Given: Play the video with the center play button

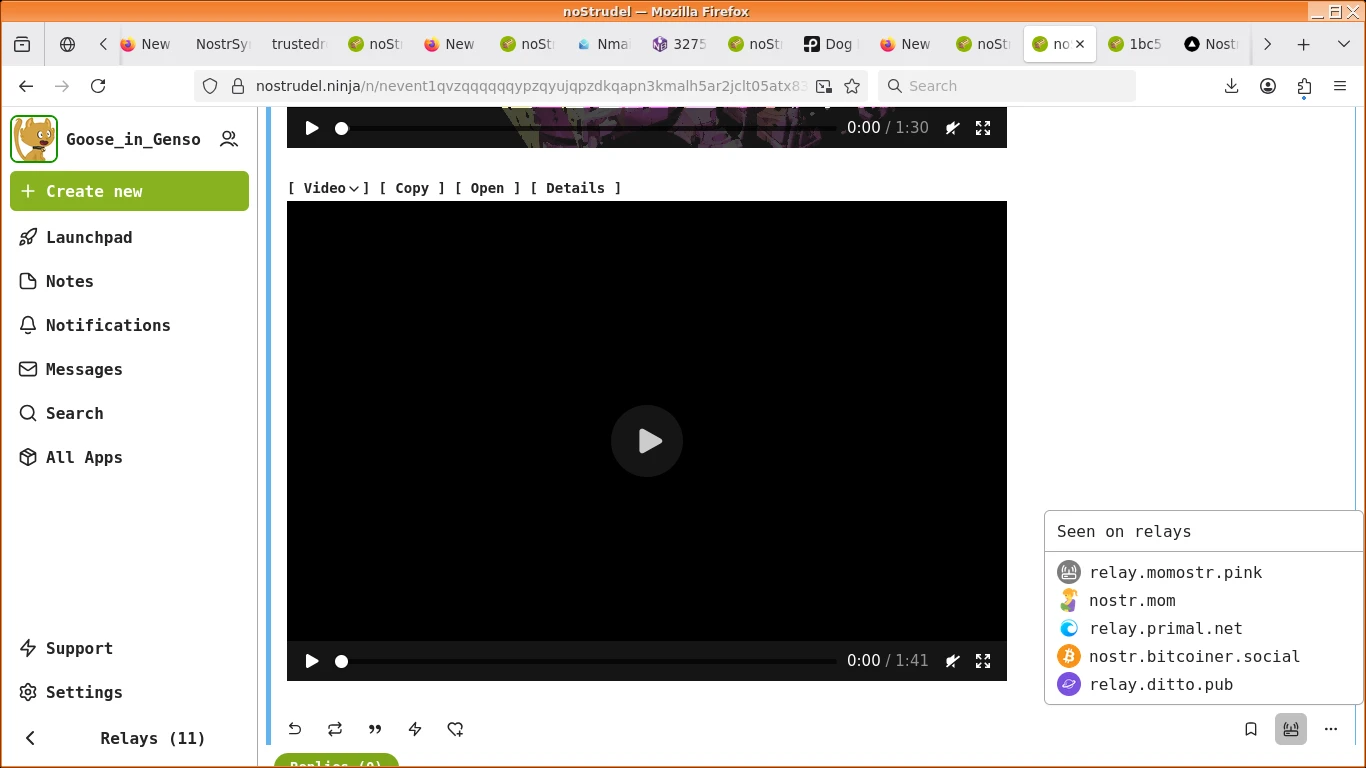Looking at the screenshot, I should coord(647,441).
